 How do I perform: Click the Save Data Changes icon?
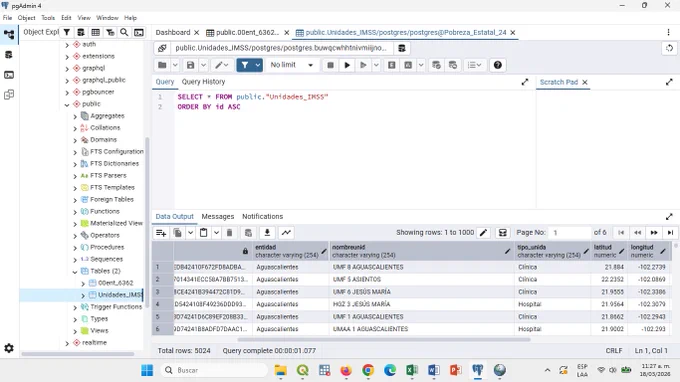pos(248,233)
